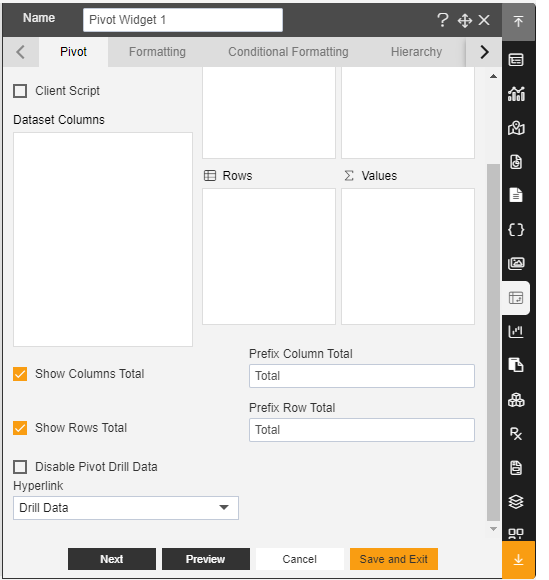
Task: Uncheck Show Columns Total
Action: tap(20, 374)
